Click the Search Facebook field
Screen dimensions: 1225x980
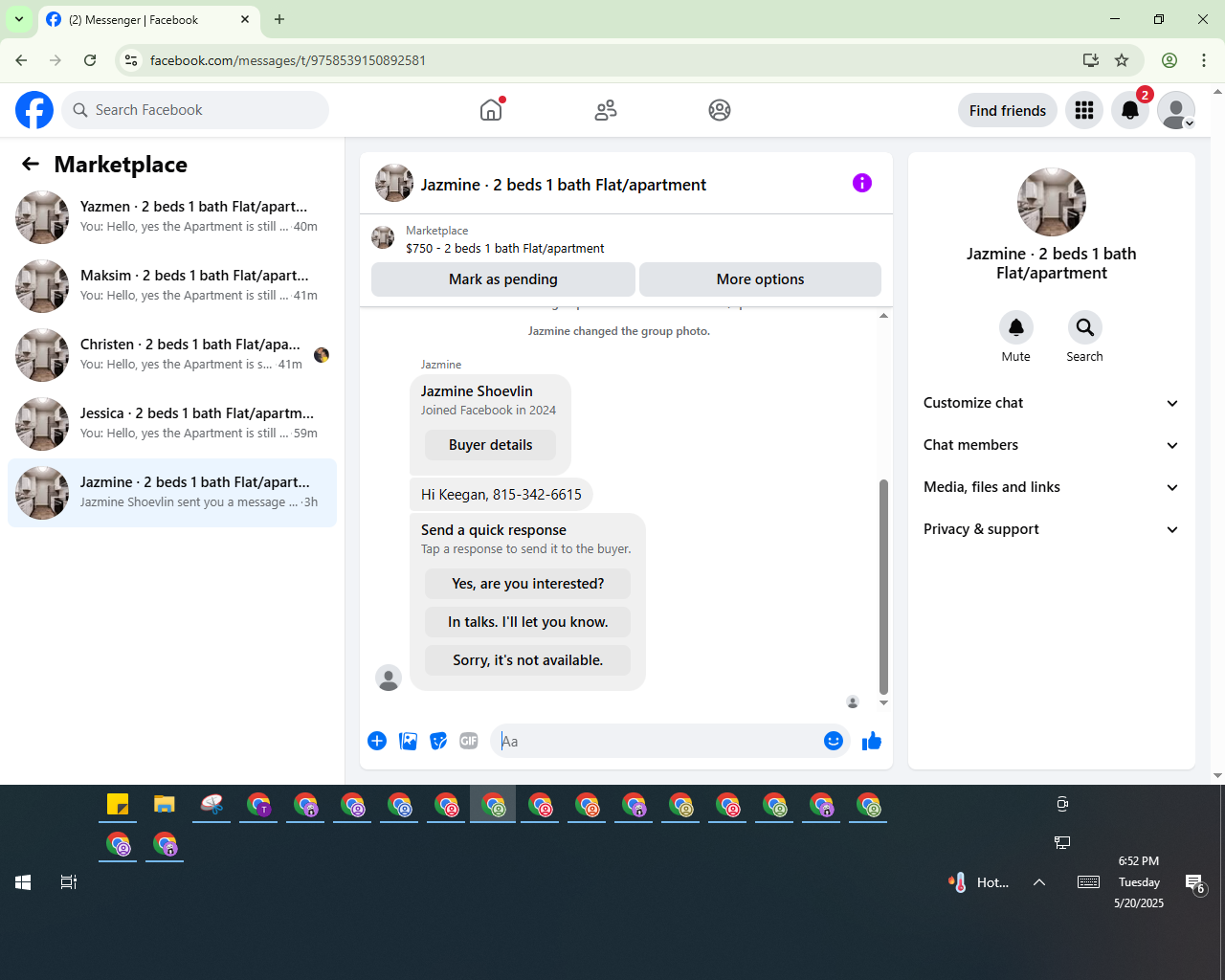pyautogui.click(x=195, y=110)
